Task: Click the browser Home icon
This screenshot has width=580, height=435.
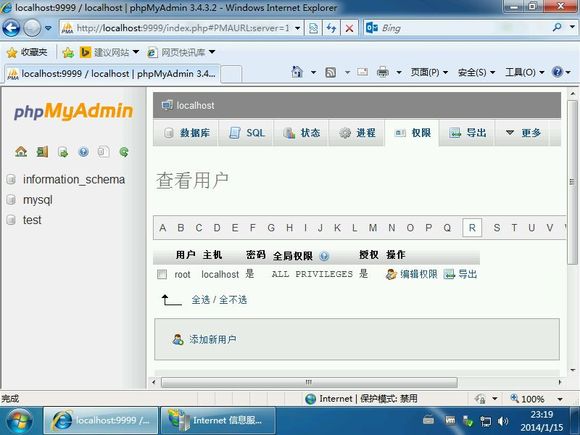Action: (297, 72)
